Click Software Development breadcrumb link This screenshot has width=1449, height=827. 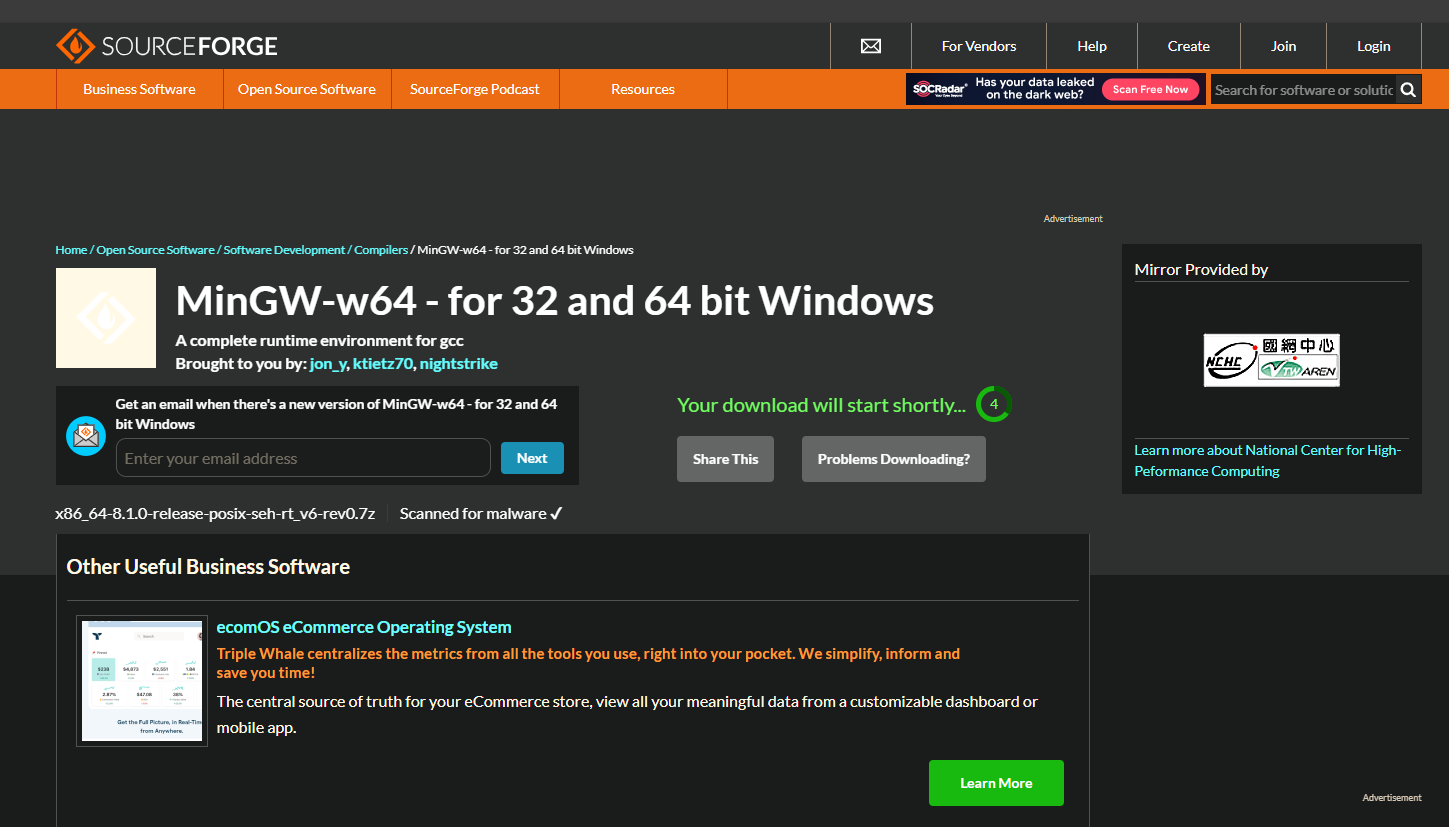pyautogui.click(x=284, y=250)
